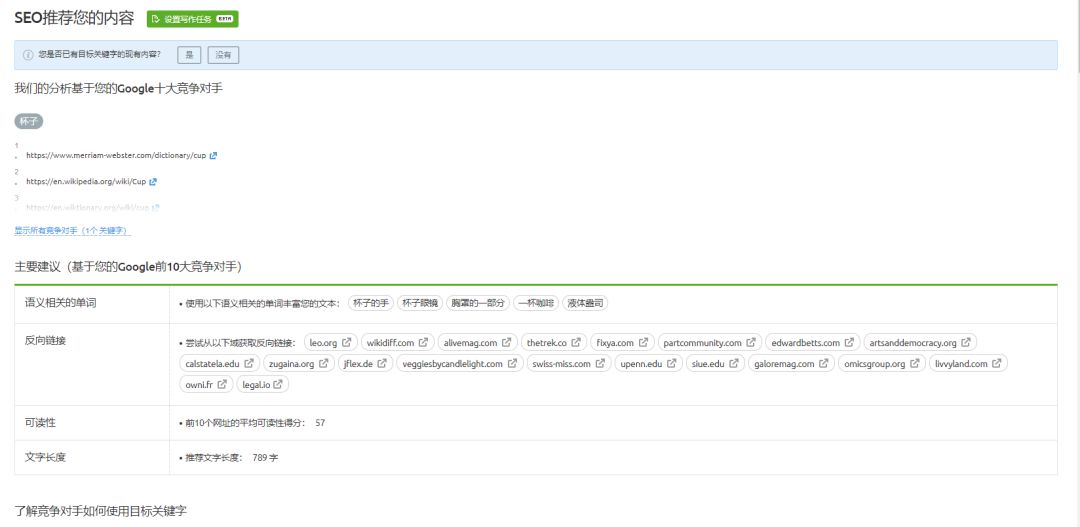The width and height of the screenshot is (1080, 527).
Task: Open siue.edu external link icon
Action: coord(734,364)
